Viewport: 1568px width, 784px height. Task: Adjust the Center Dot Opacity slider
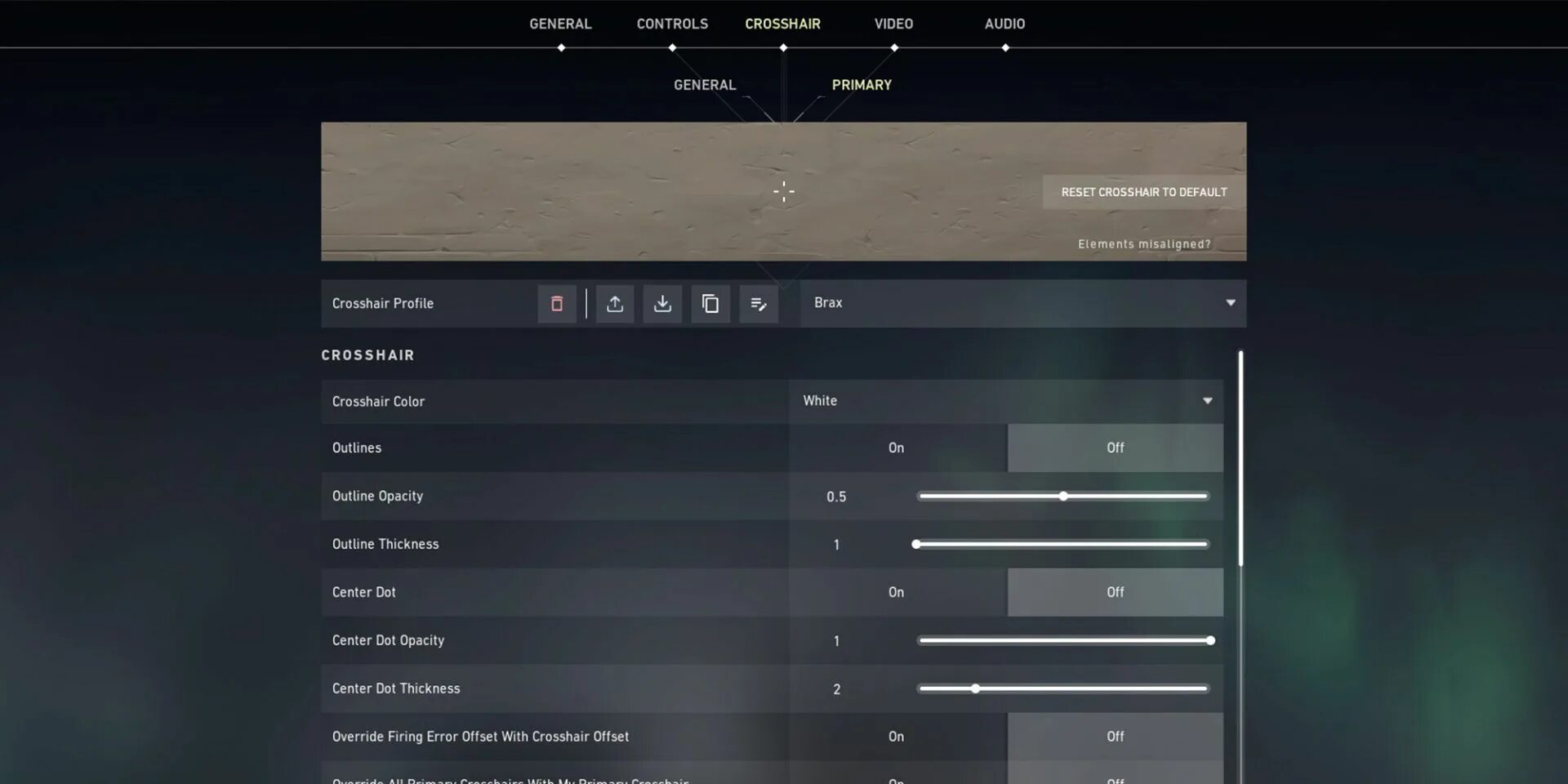[1066, 640]
